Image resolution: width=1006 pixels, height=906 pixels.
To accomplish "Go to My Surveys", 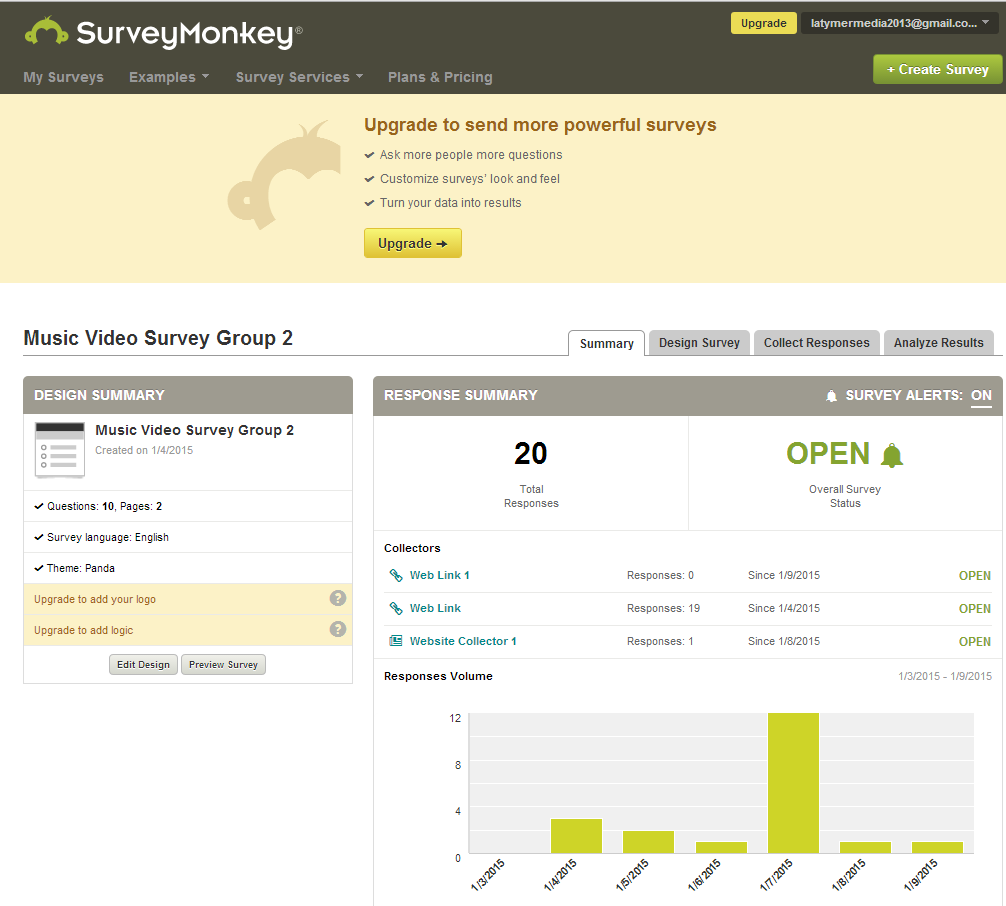I will (64, 77).
